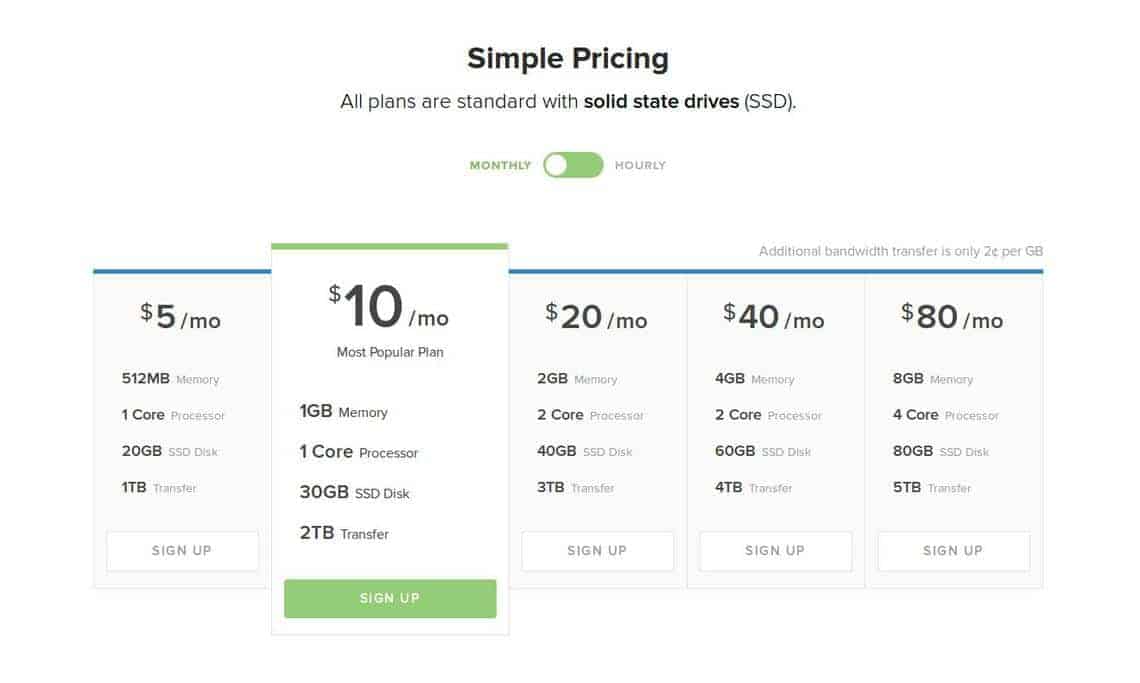Screen dimensions: 1140x683
Task: Click the solid state drives text
Action: pyautogui.click(x=661, y=101)
